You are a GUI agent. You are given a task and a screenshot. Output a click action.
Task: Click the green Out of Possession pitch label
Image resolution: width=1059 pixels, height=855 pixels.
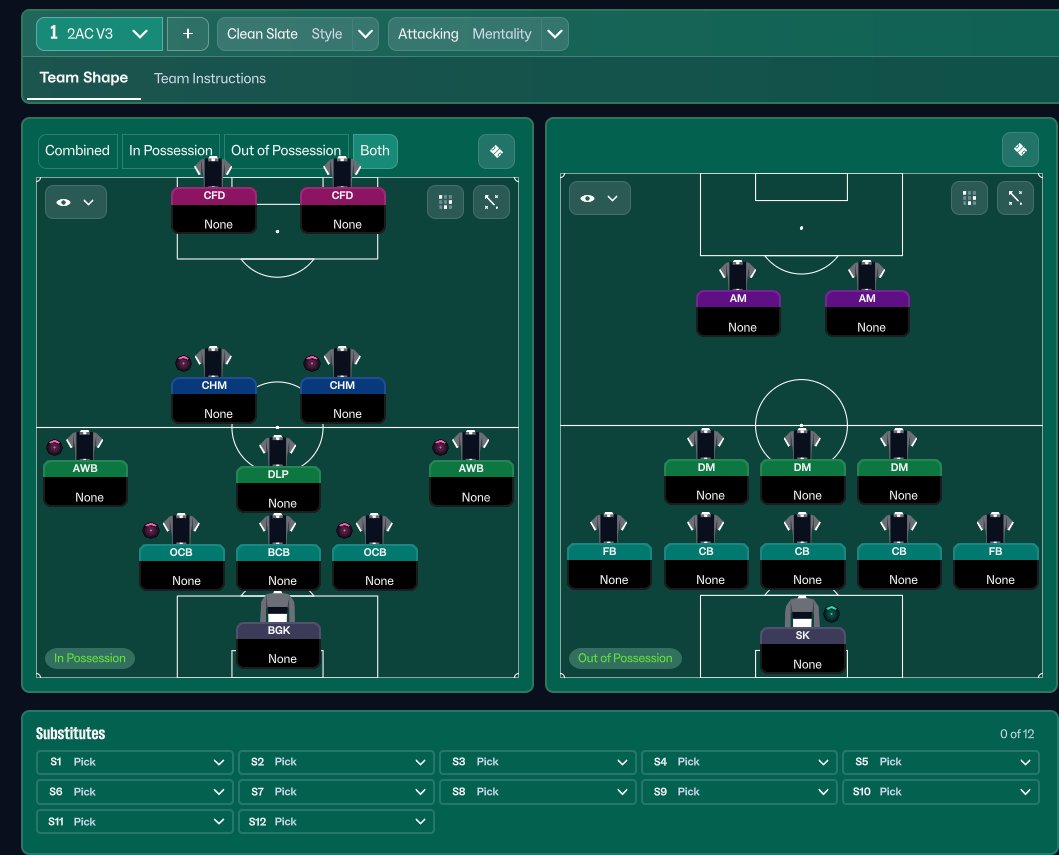pos(625,658)
